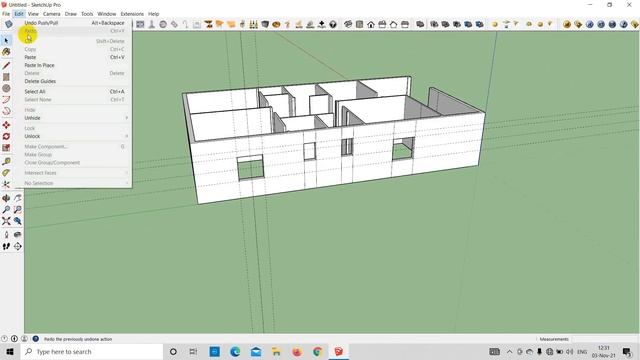Activate the Circle tool
Image resolution: width=640 pixels, height=360 pixels.
(6, 88)
